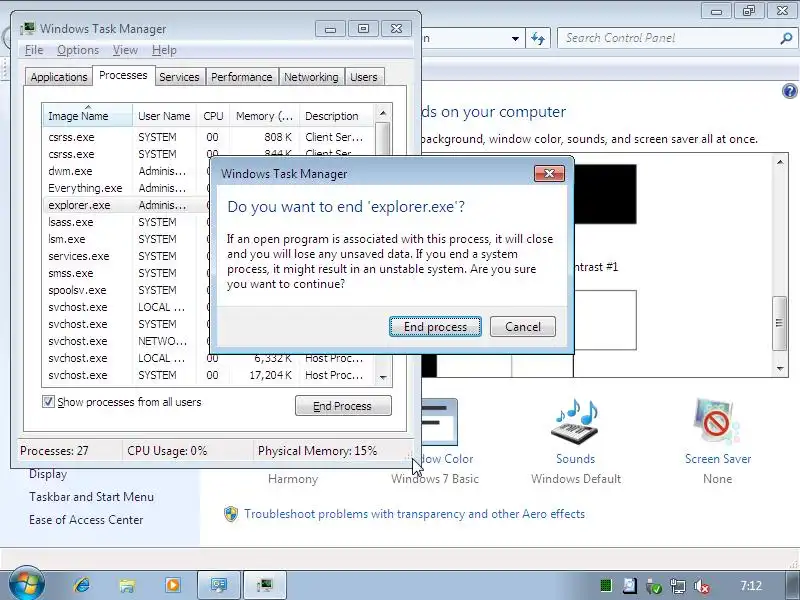Image resolution: width=800 pixels, height=600 pixels.
Task: Select the lsass.exe process row
Action: point(127,222)
